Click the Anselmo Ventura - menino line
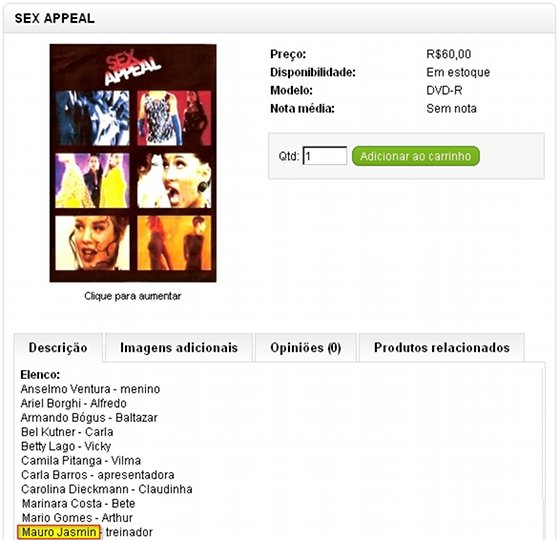 pyautogui.click(x=90, y=389)
